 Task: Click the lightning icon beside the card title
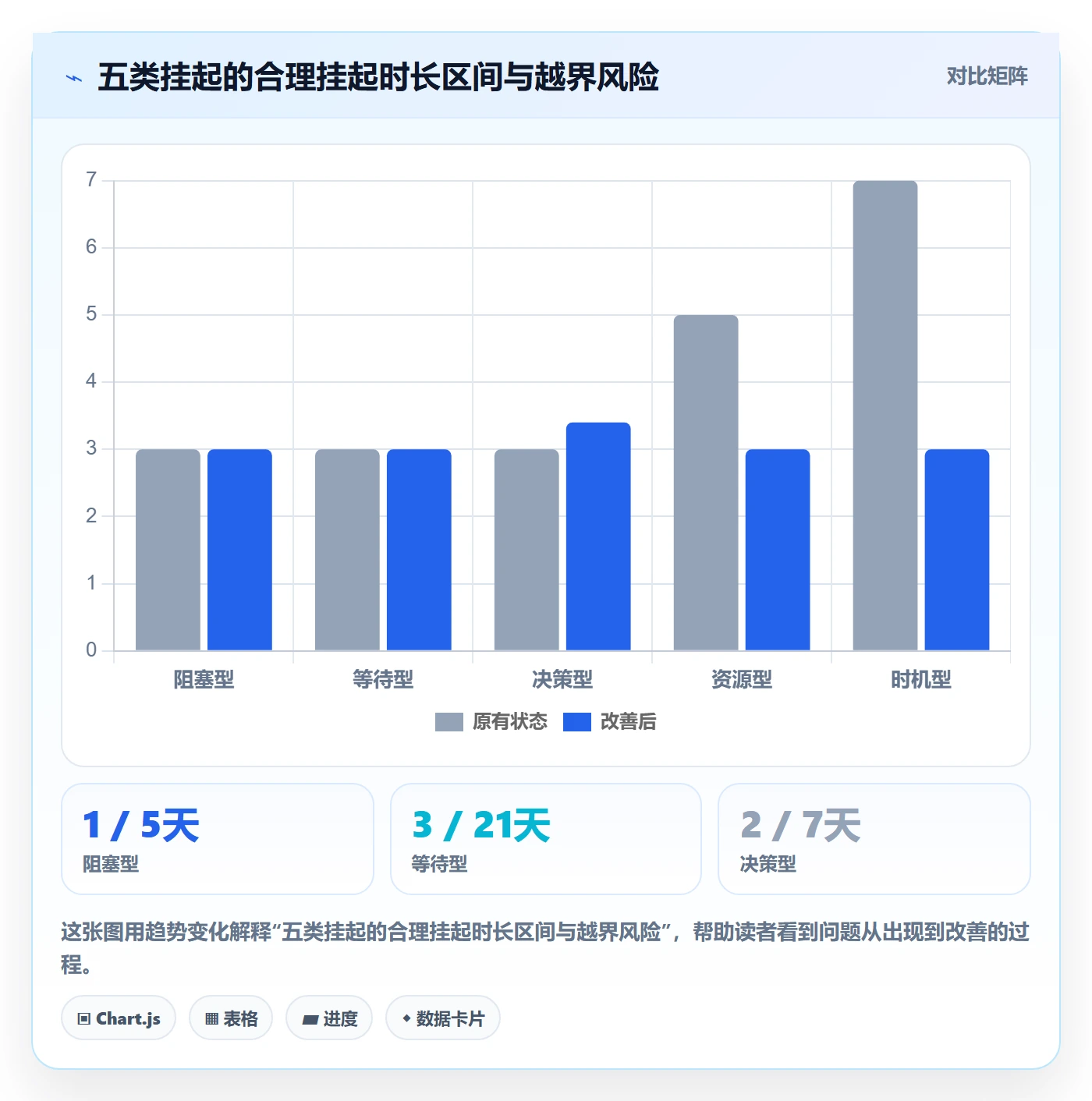pos(74,78)
